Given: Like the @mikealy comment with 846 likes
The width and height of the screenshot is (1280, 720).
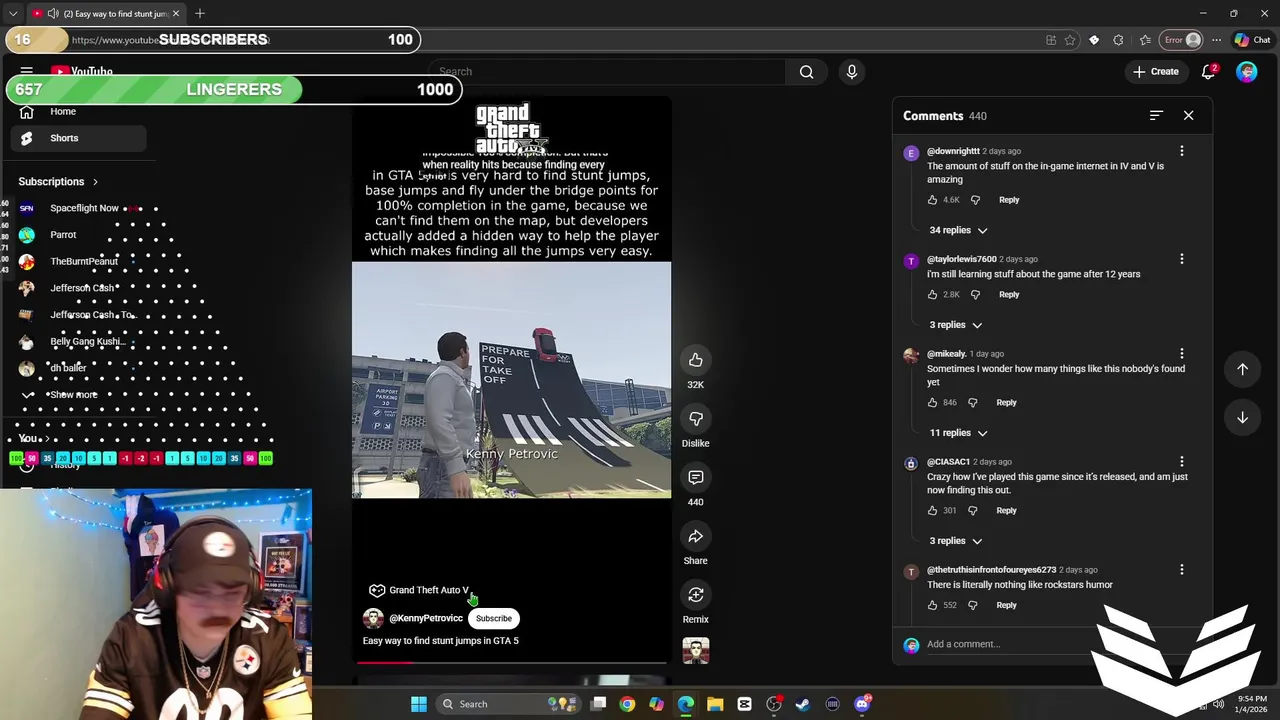Looking at the screenshot, I should 932,403.
